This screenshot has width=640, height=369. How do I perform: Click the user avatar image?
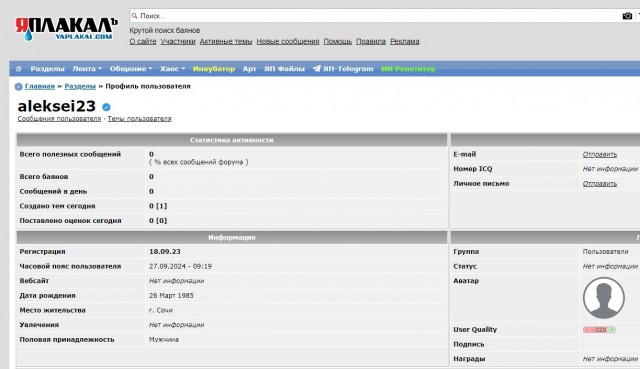pyautogui.click(x=603, y=298)
